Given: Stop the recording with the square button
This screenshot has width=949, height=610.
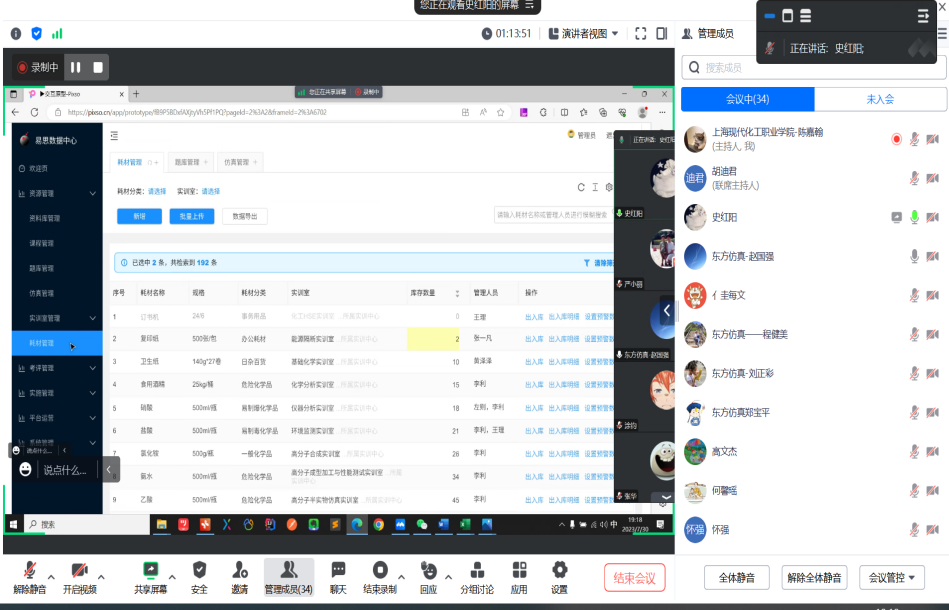Looking at the screenshot, I should 98,67.
